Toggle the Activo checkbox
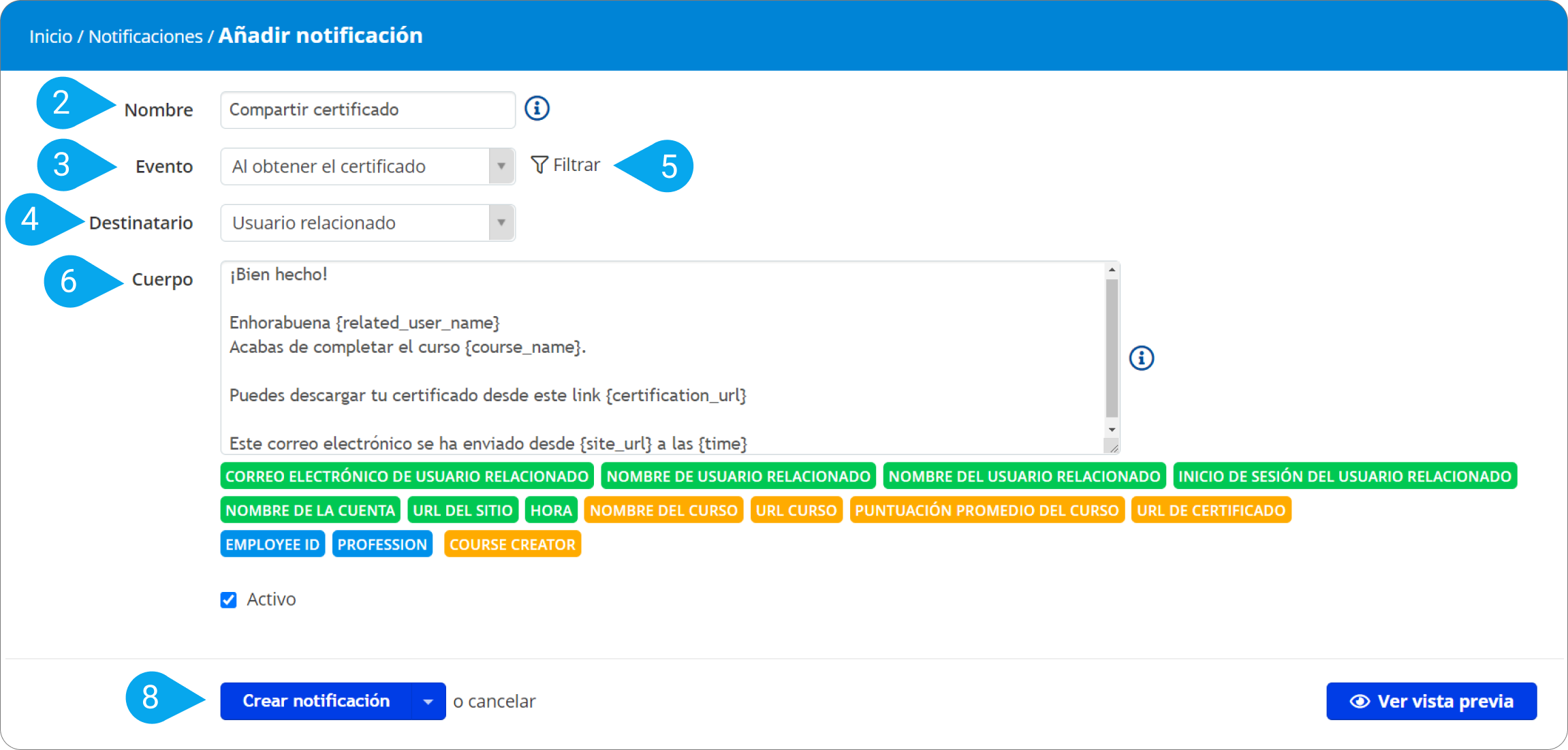 tap(229, 599)
